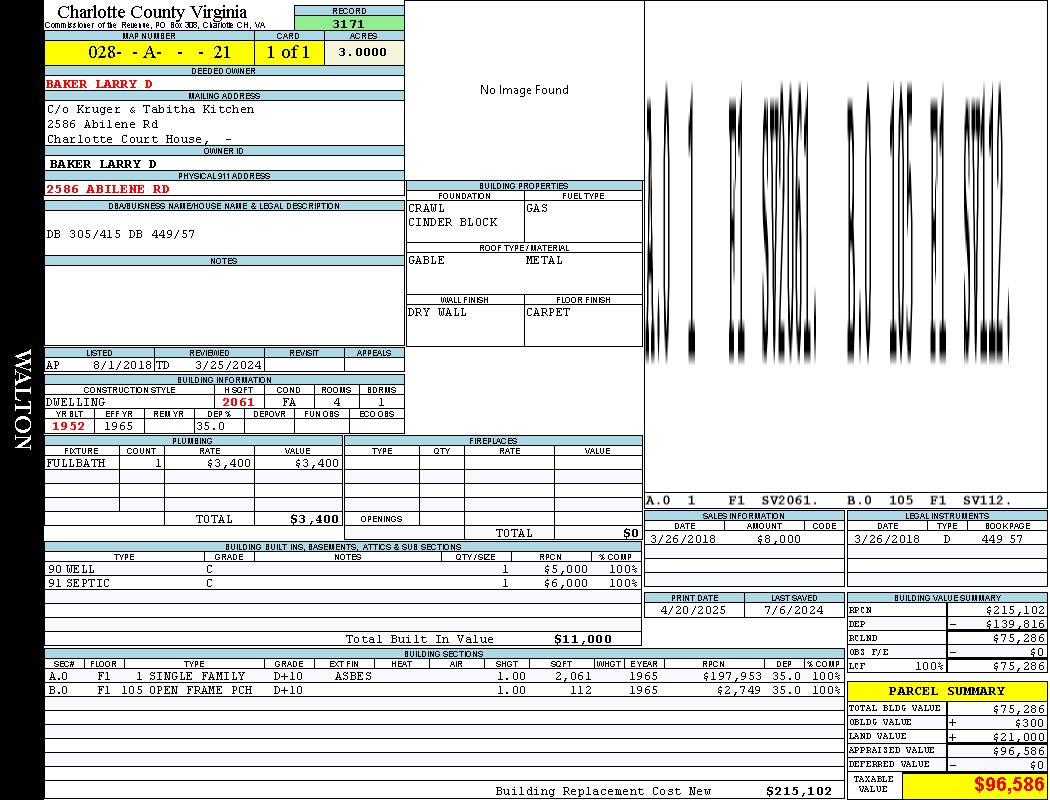
Task: Click the 'No Image Found' placeholder
Action: click(524, 90)
